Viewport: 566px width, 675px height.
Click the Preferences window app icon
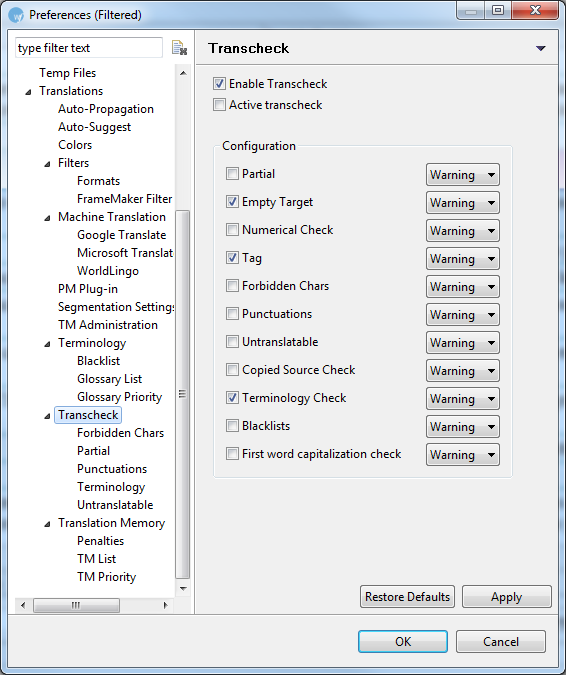coord(16,15)
